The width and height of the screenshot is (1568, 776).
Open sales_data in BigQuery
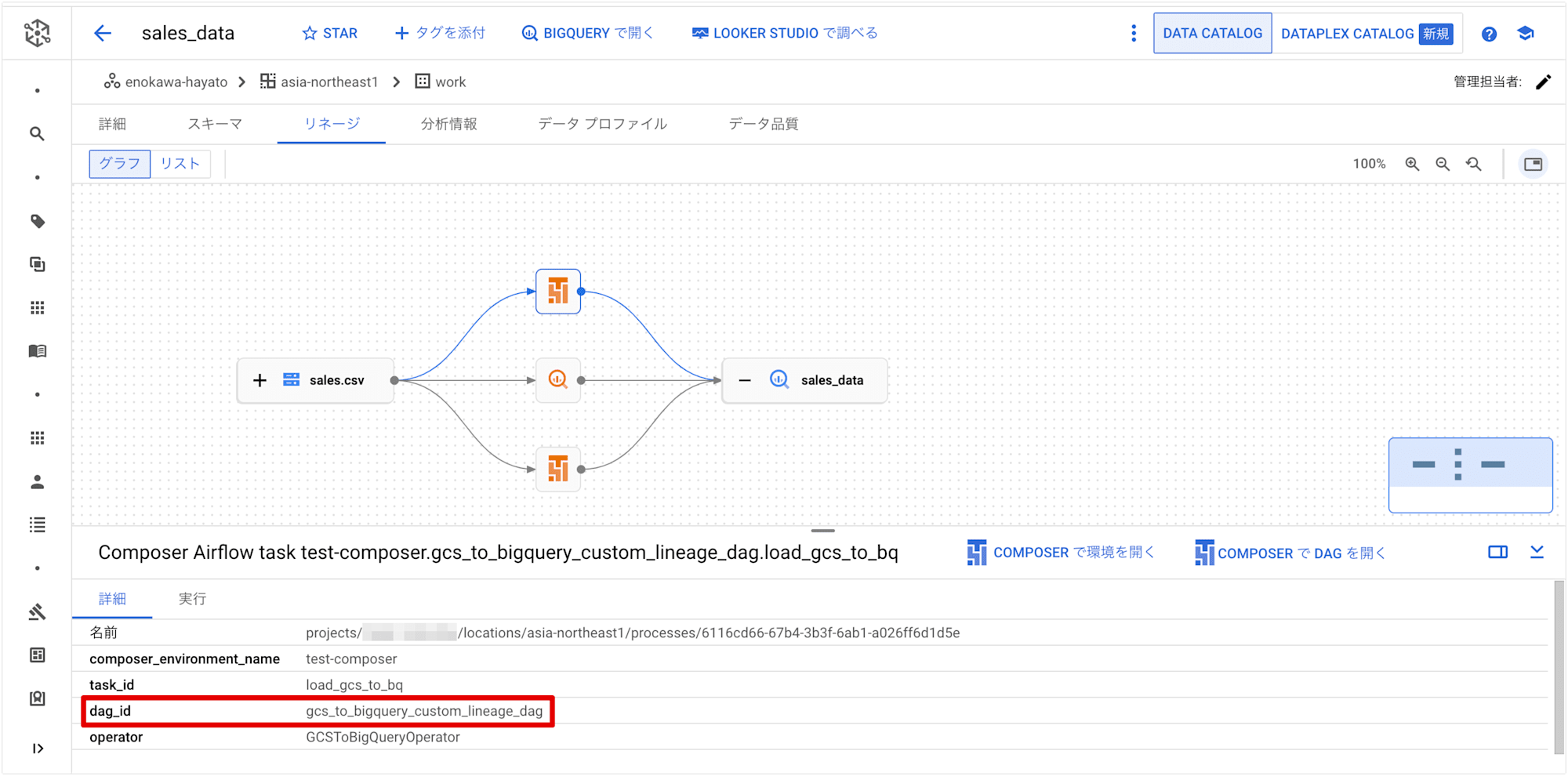coord(588,33)
